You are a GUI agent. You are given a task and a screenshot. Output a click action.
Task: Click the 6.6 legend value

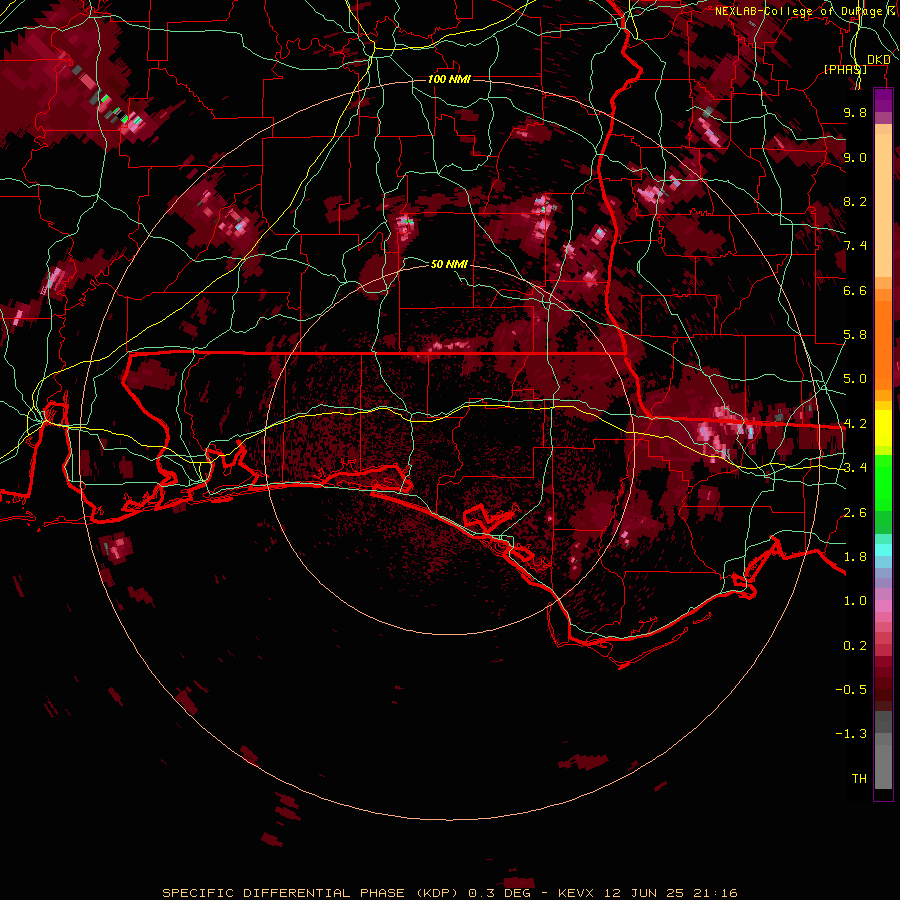pos(855,290)
